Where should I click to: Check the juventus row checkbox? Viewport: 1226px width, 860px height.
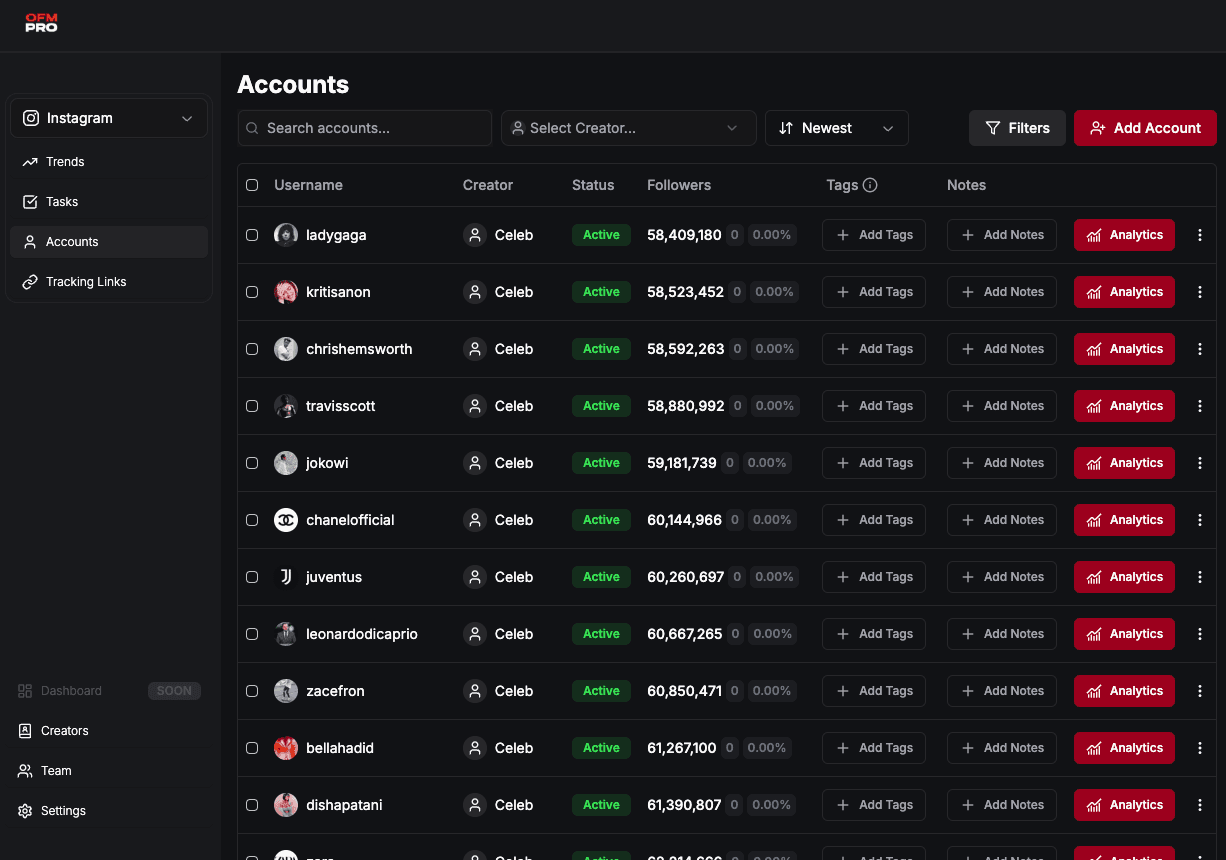pos(252,577)
